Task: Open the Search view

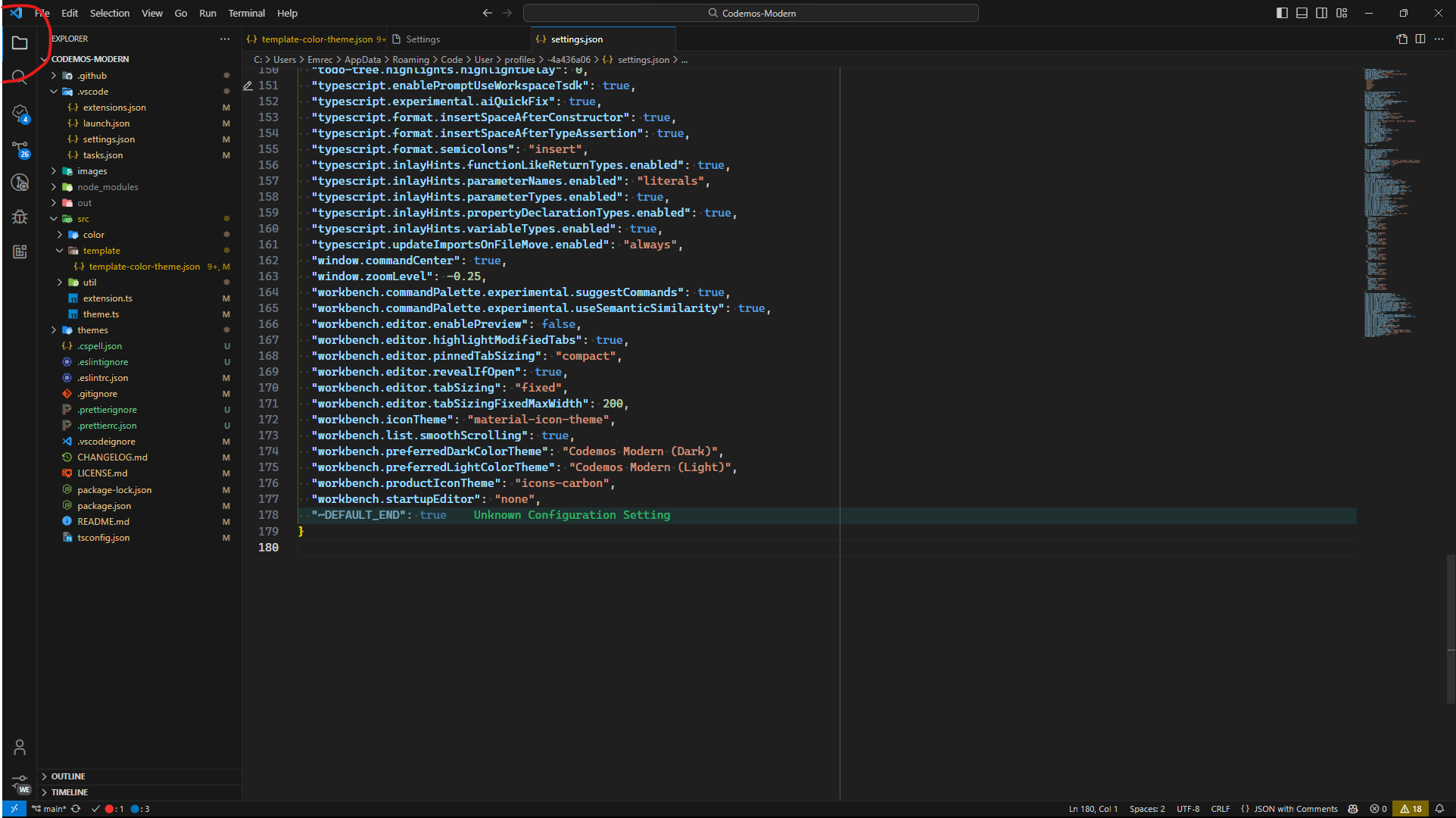Action: 20,76
